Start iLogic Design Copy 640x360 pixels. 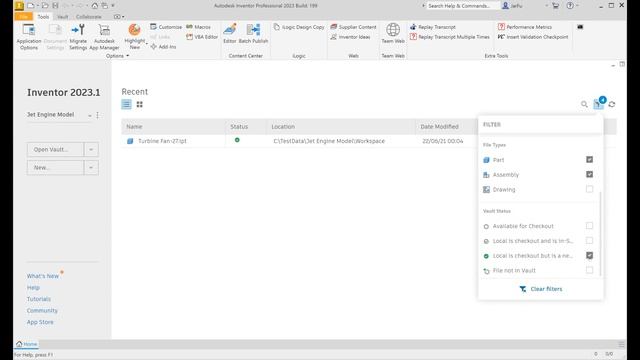click(x=299, y=27)
